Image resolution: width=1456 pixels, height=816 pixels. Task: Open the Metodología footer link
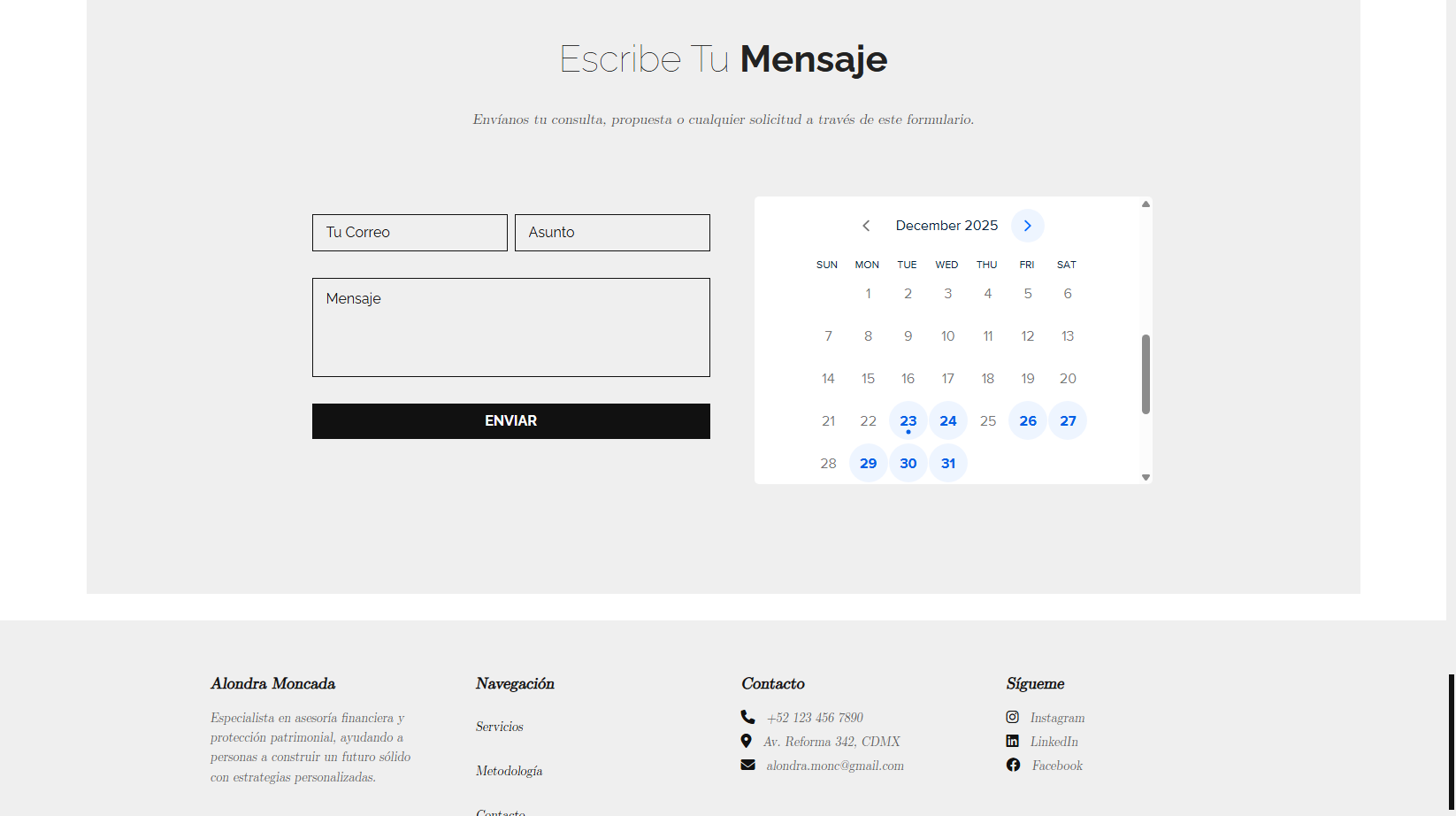coord(509,771)
